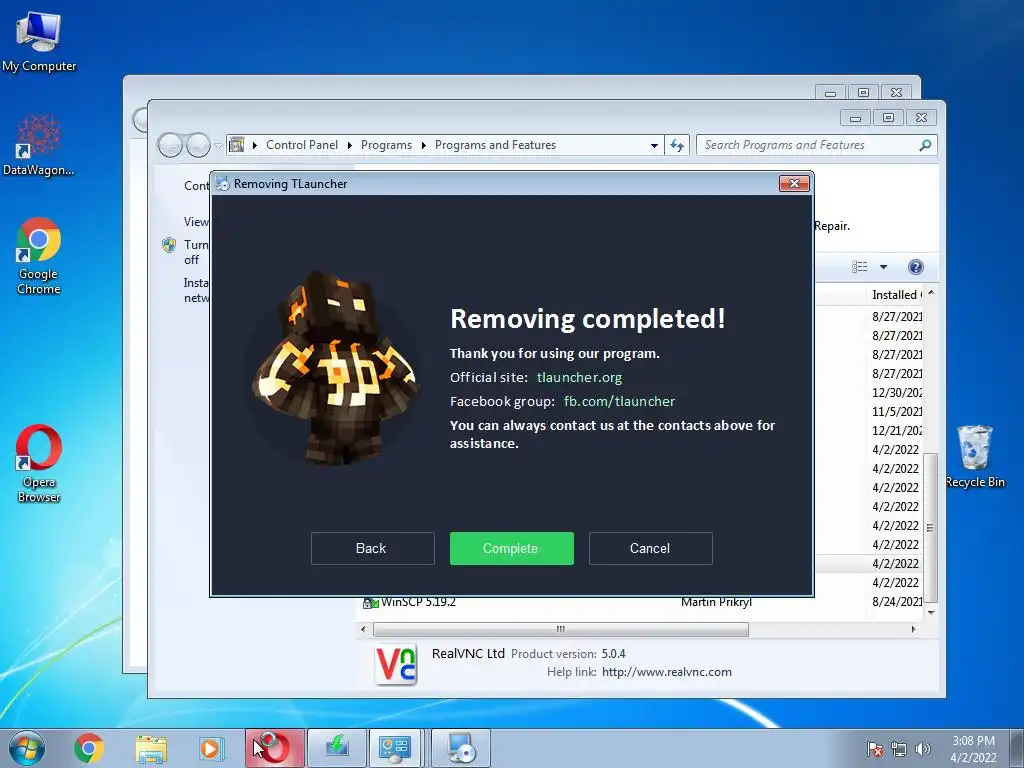Click the 8/24/2021 install date cell
The image size is (1024, 768).
point(897,601)
